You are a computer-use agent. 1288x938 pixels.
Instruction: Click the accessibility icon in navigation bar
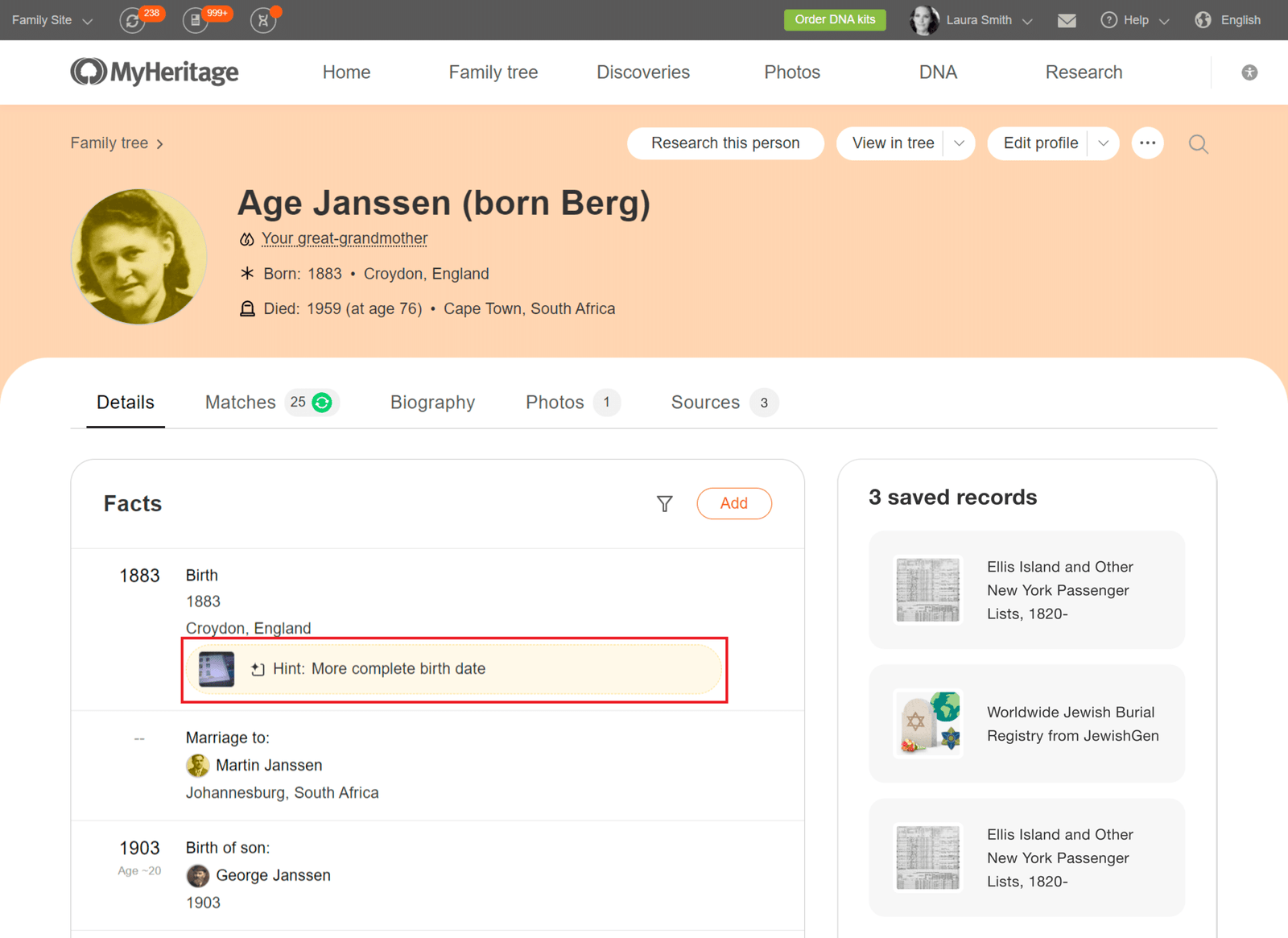(1249, 72)
